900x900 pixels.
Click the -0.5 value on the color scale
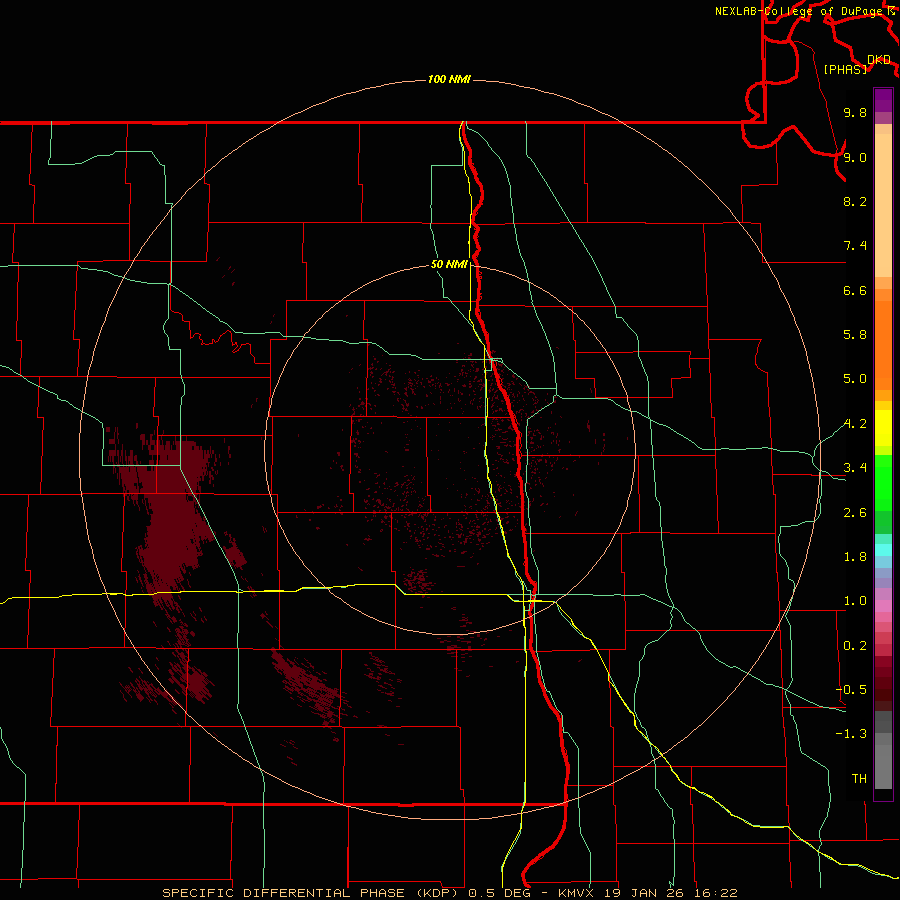click(851, 690)
